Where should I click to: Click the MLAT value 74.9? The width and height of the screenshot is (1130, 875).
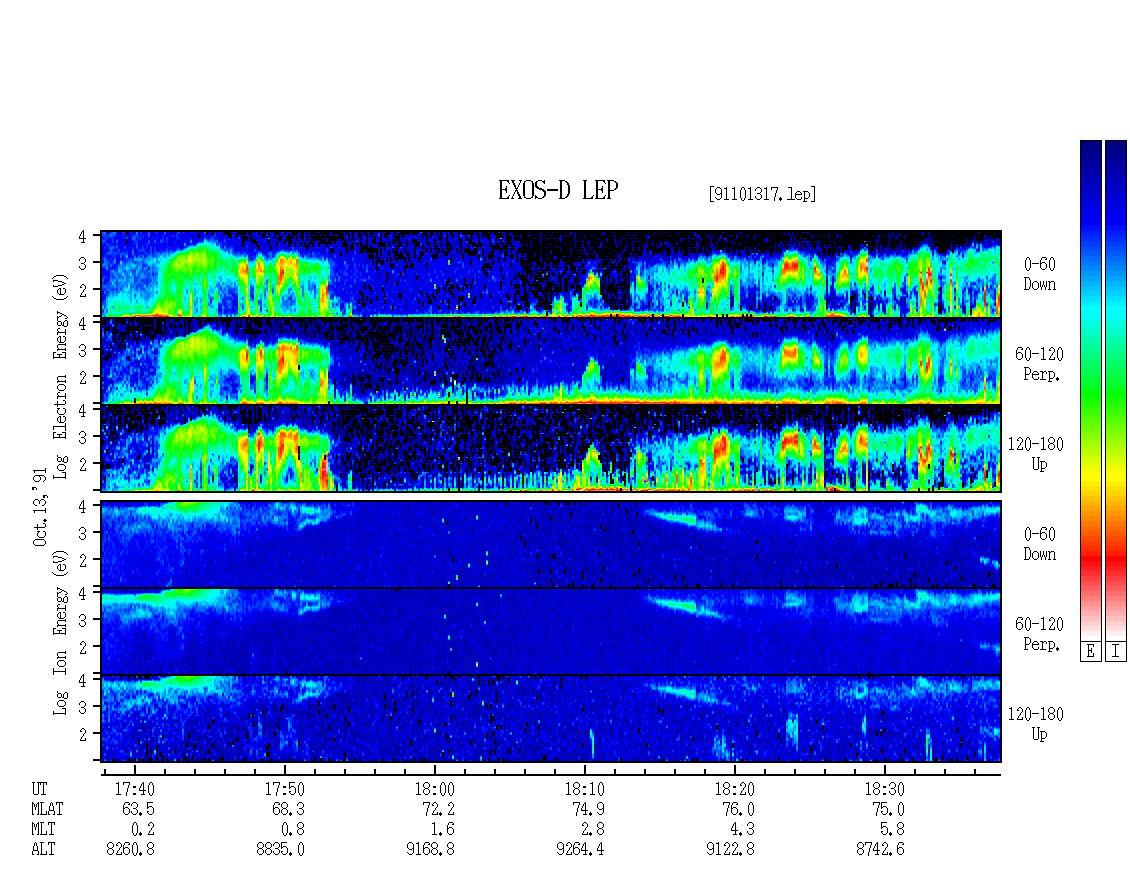tap(588, 809)
